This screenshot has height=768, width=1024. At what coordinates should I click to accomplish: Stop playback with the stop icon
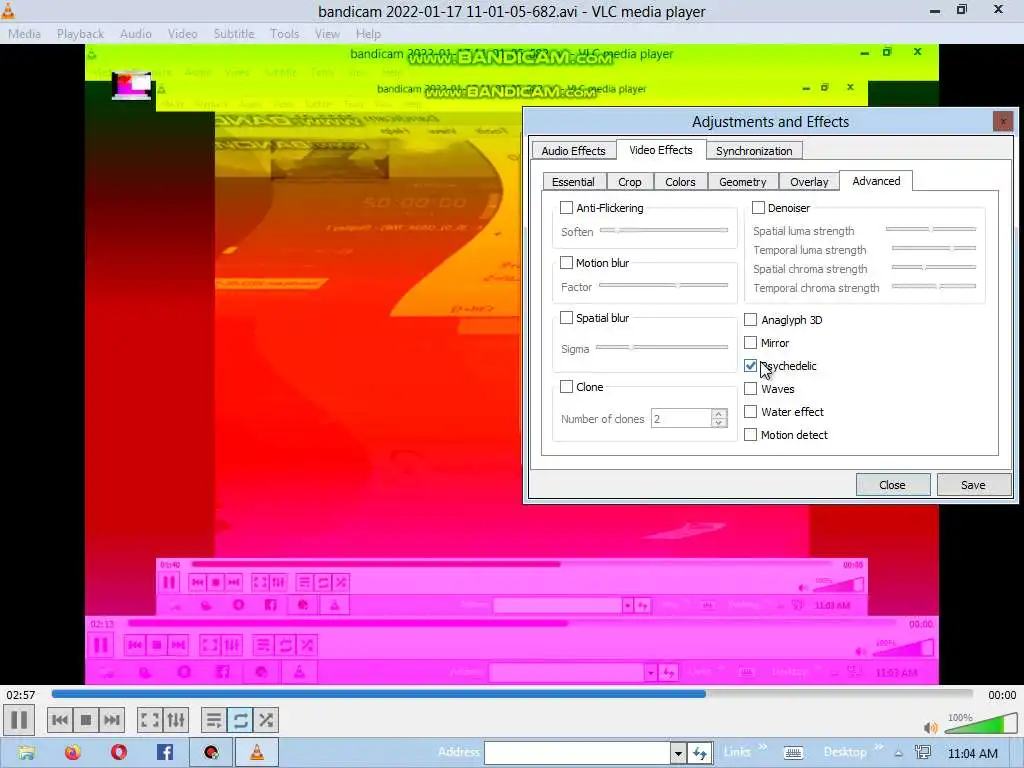86,720
